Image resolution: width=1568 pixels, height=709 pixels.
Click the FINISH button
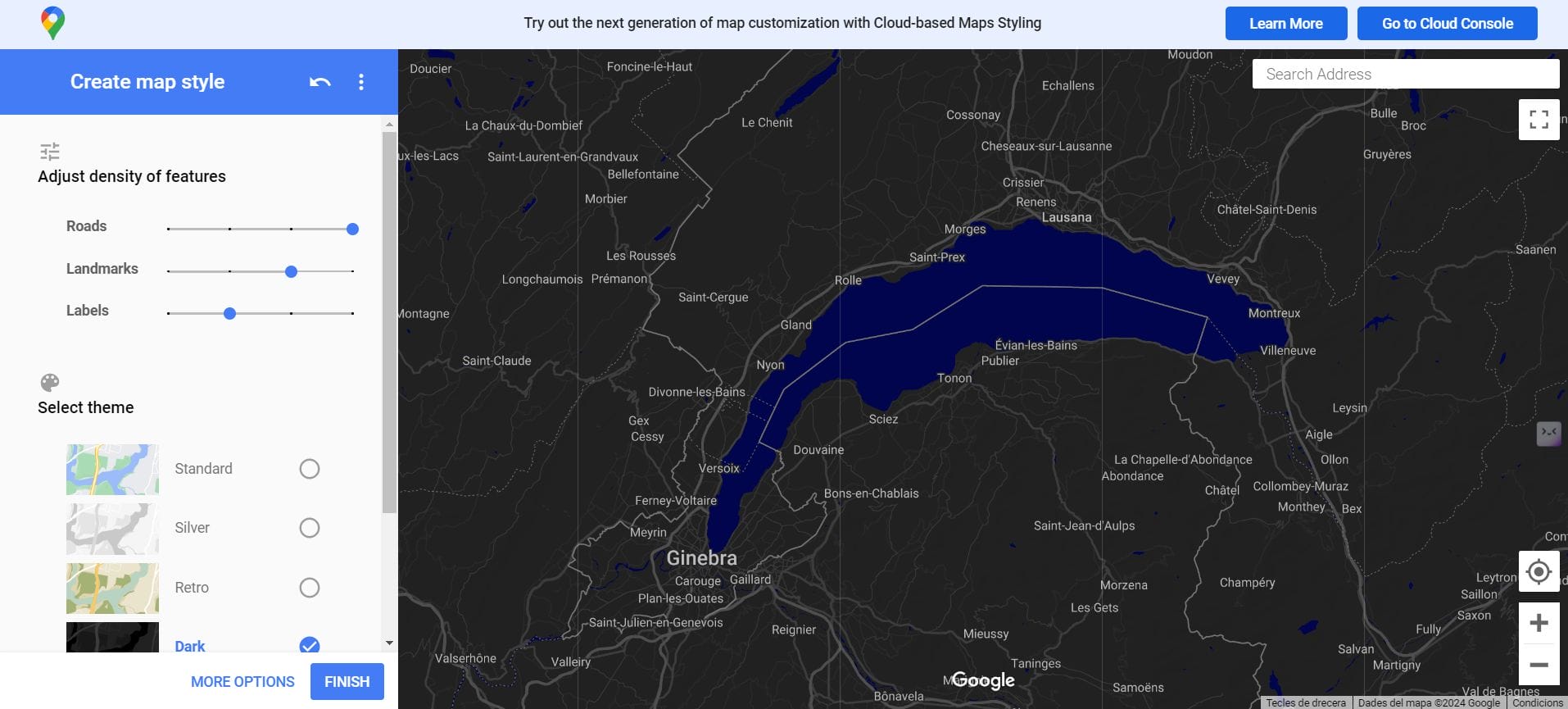tap(347, 682)
